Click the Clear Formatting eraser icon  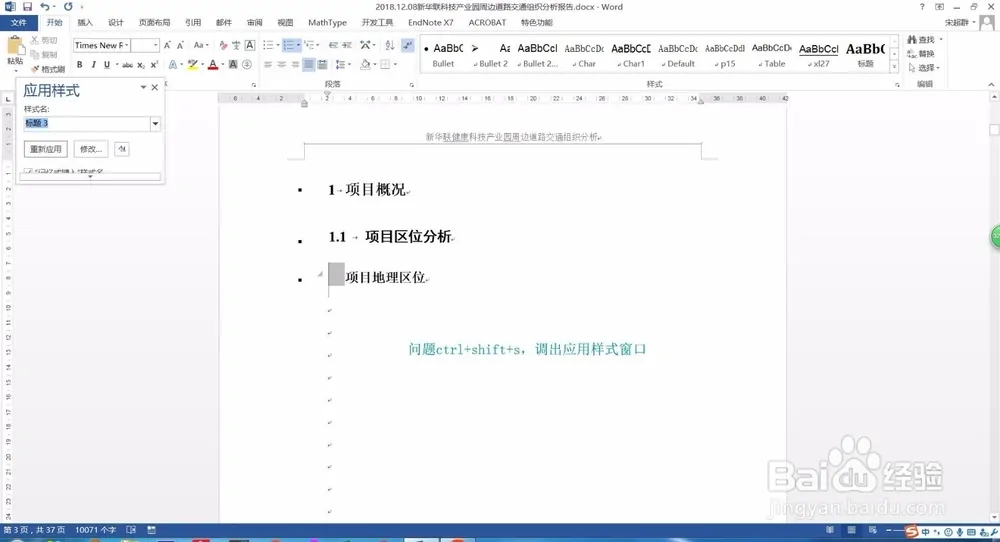point(223,45)
